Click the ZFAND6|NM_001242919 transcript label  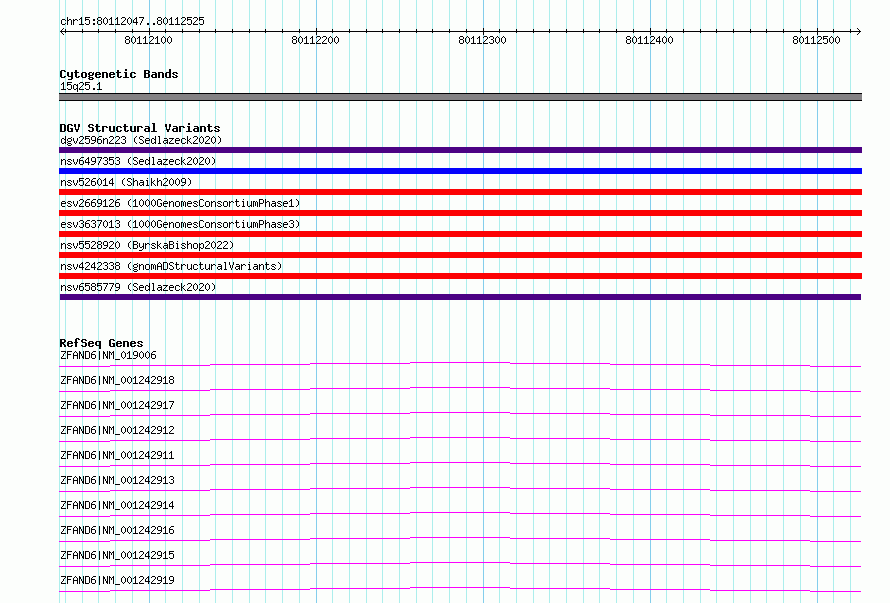pyautogui.click(x=117, y=580)
